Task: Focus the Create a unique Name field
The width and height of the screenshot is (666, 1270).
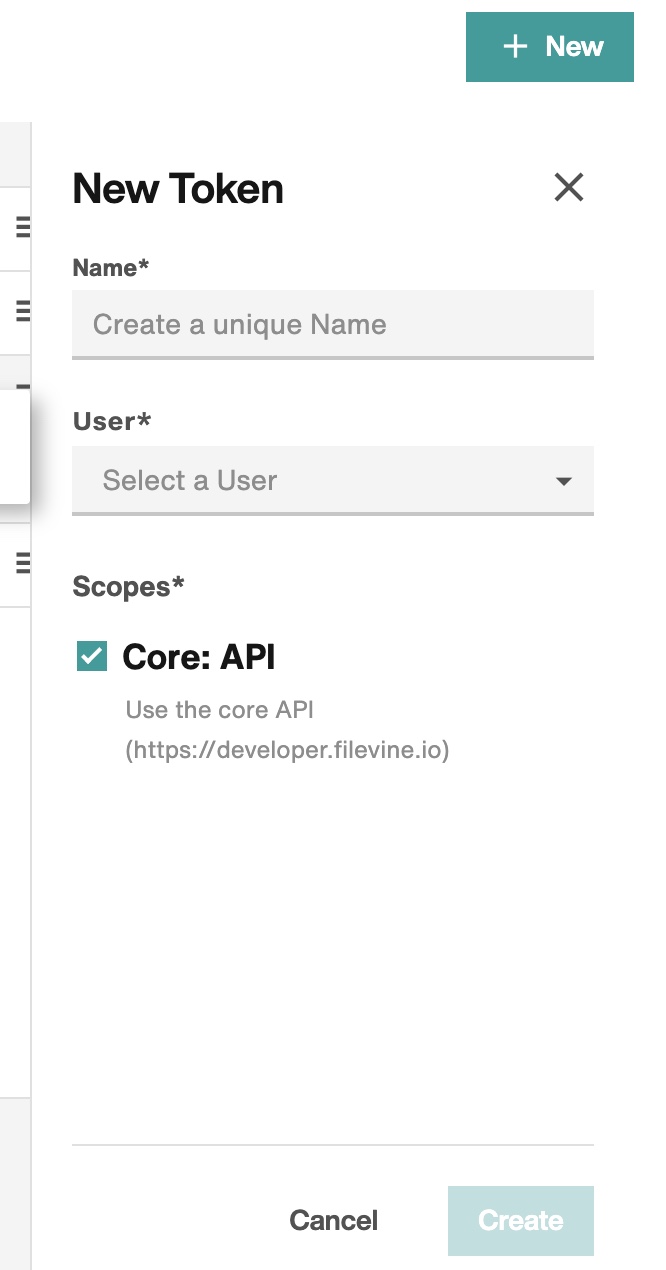Action: (333, 324)
